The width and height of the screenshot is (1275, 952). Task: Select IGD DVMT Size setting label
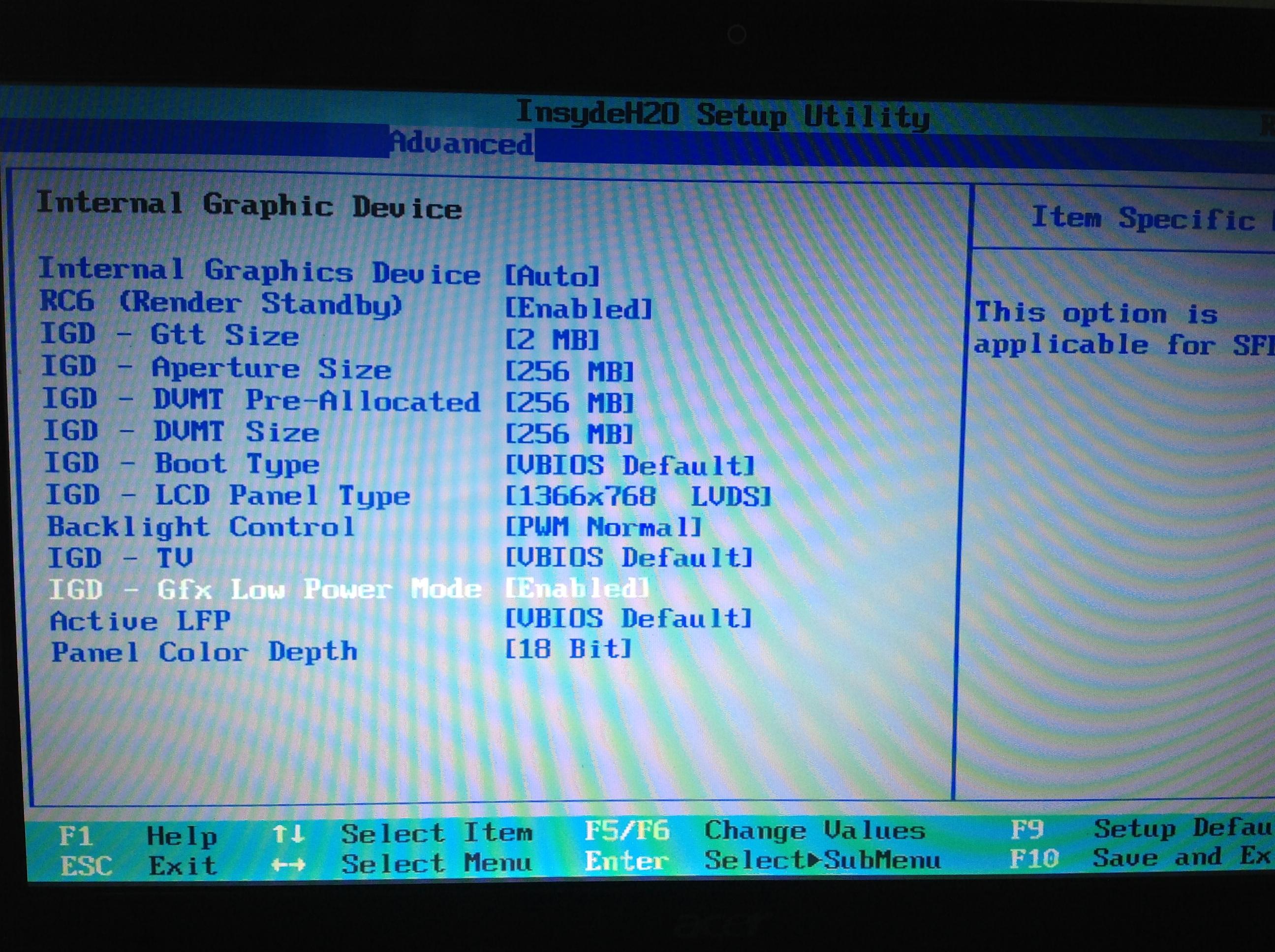[x=181, y=432]
